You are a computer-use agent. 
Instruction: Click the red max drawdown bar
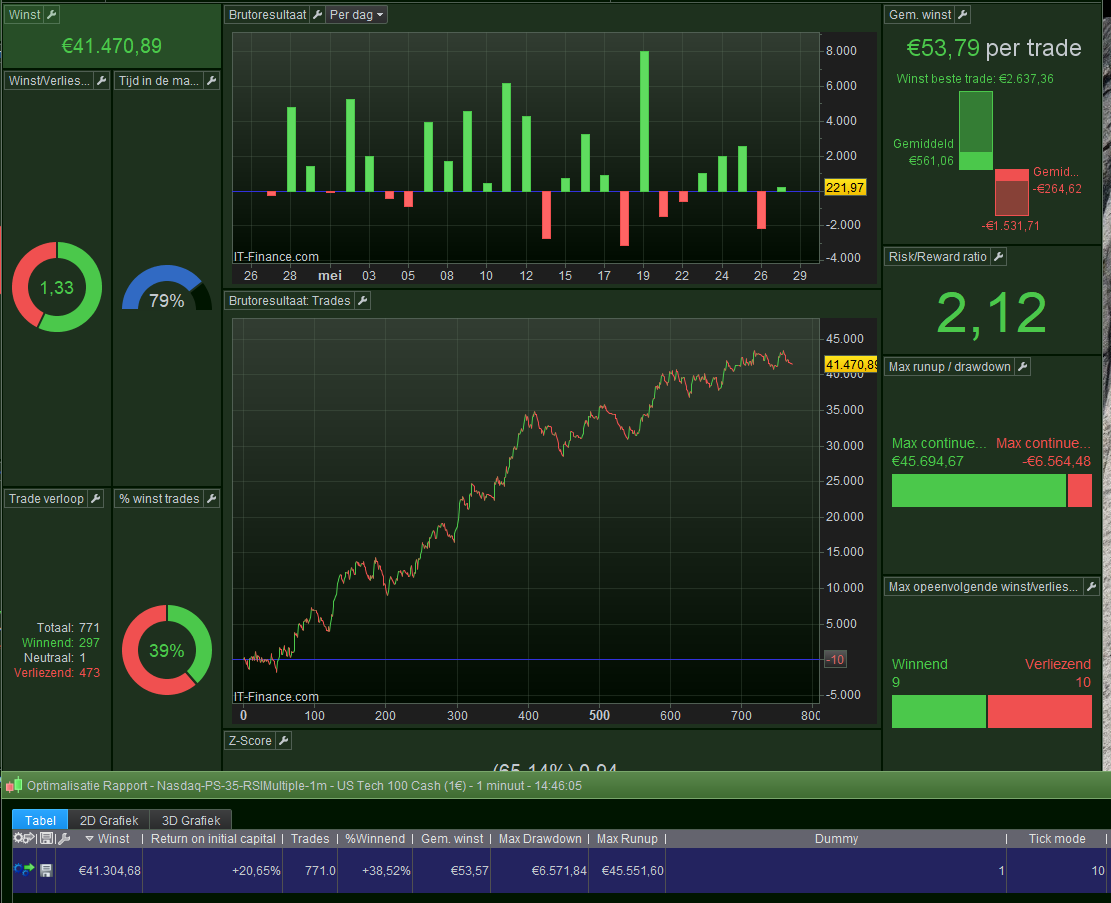pyautogui.click(x=1079, y=490)
